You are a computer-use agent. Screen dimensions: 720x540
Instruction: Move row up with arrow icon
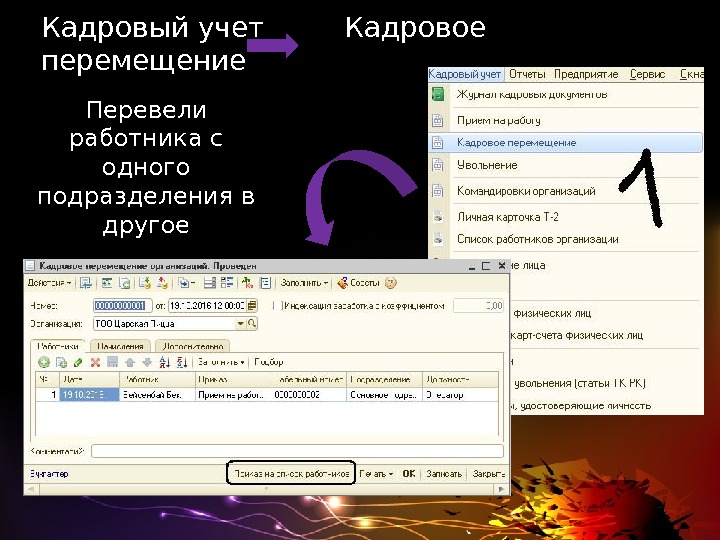[x=130, y=362]
